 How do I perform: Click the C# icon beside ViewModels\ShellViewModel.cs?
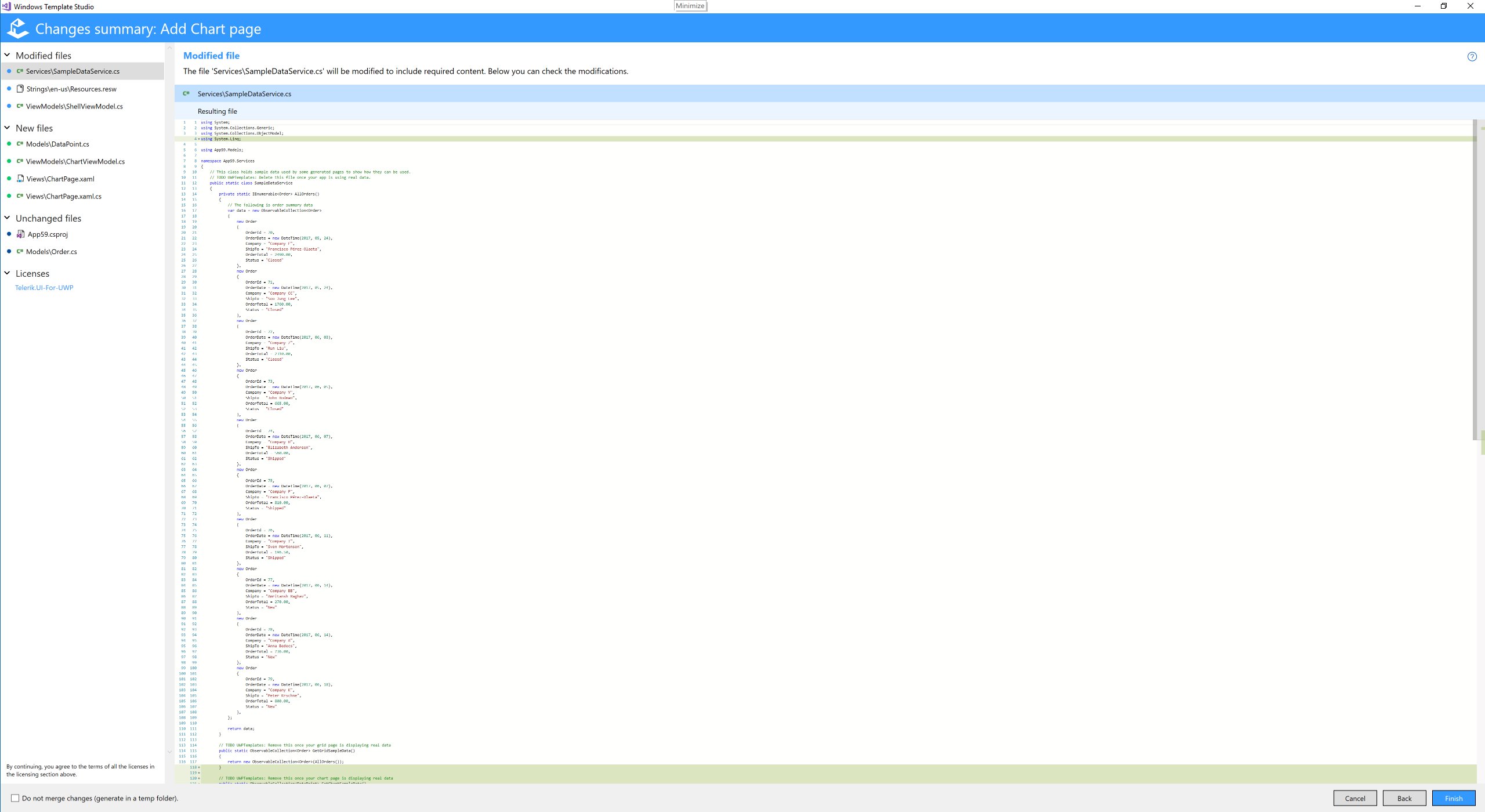[x=19, y=106]
